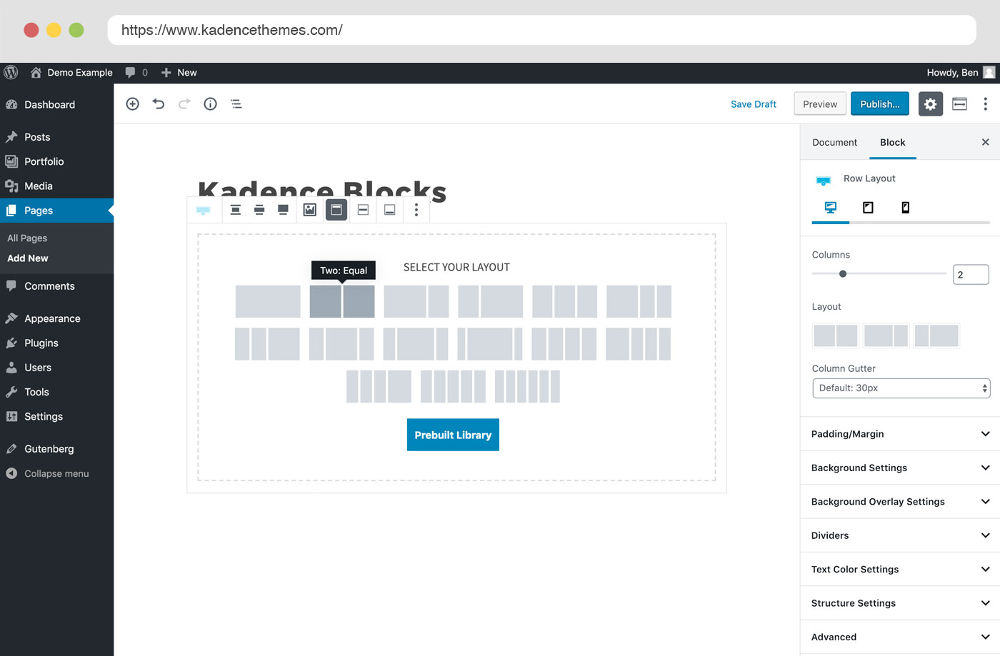Select the desktop preview icon in Row Layout
The width and height of the screenshot is (1000, 656).
pyautogui.click(x=828, y=207)
